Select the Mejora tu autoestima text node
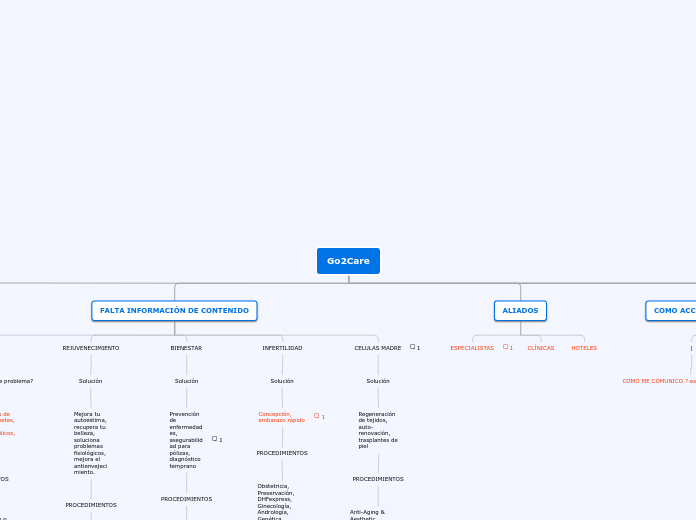The image size is (696, 520). click(x=91, y=443)
